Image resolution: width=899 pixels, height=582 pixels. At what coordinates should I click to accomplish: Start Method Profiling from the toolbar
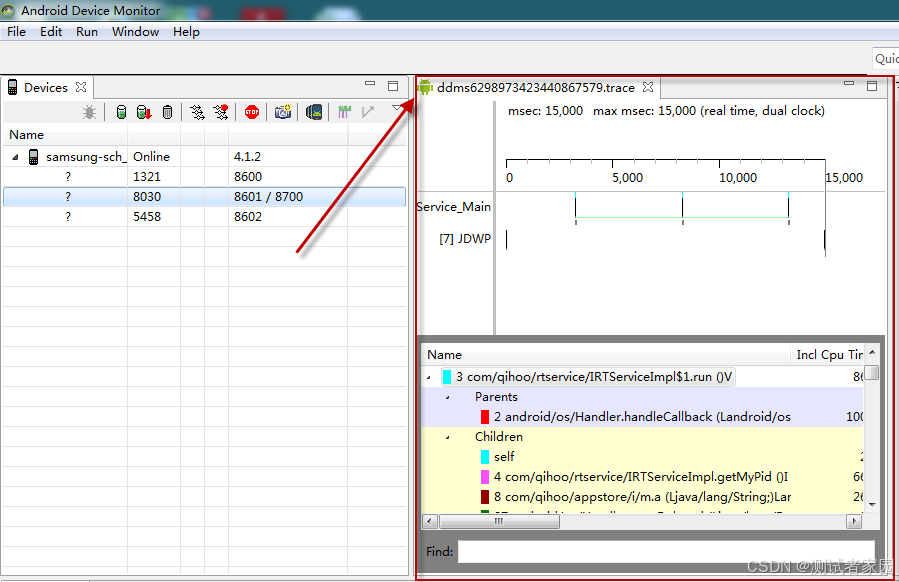pos(221,112)
